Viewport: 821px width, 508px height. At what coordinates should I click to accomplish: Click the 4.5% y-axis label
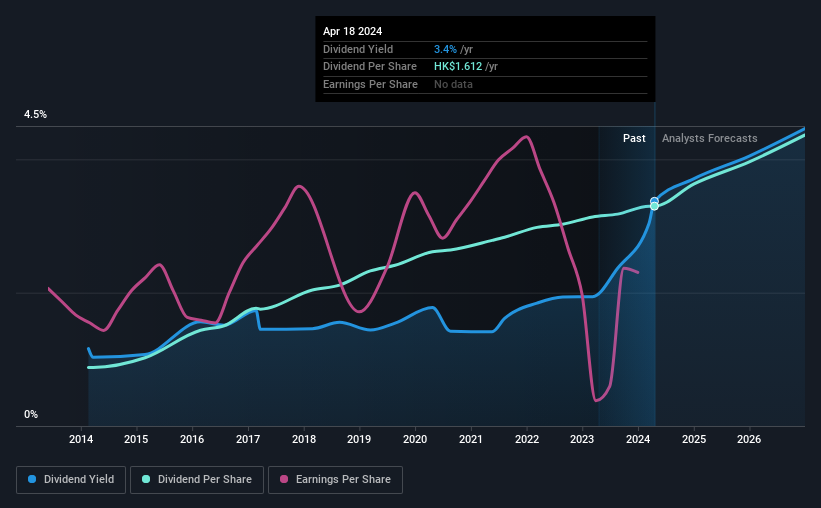(35, 114)
